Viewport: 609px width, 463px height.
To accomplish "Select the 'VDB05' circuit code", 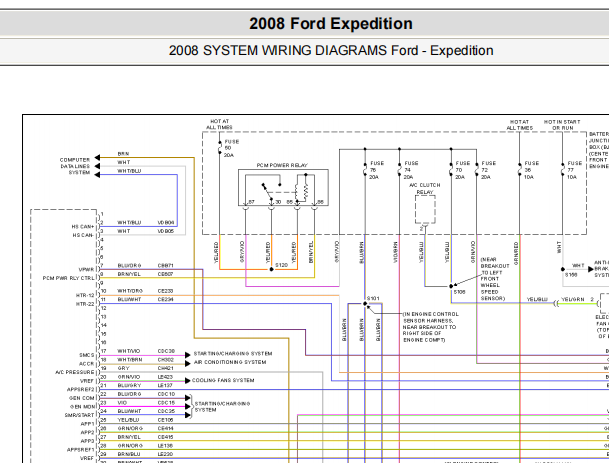I will [165, 231].
